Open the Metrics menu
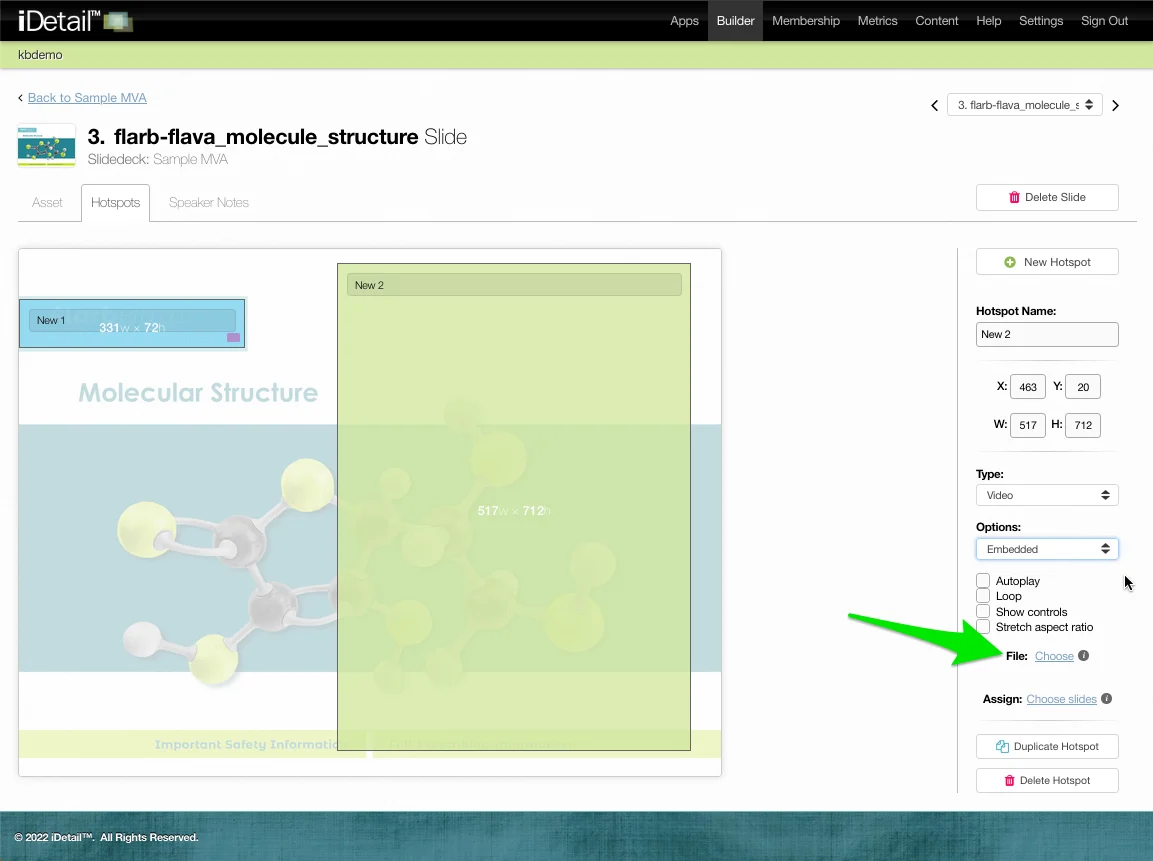 coord(877,21)
